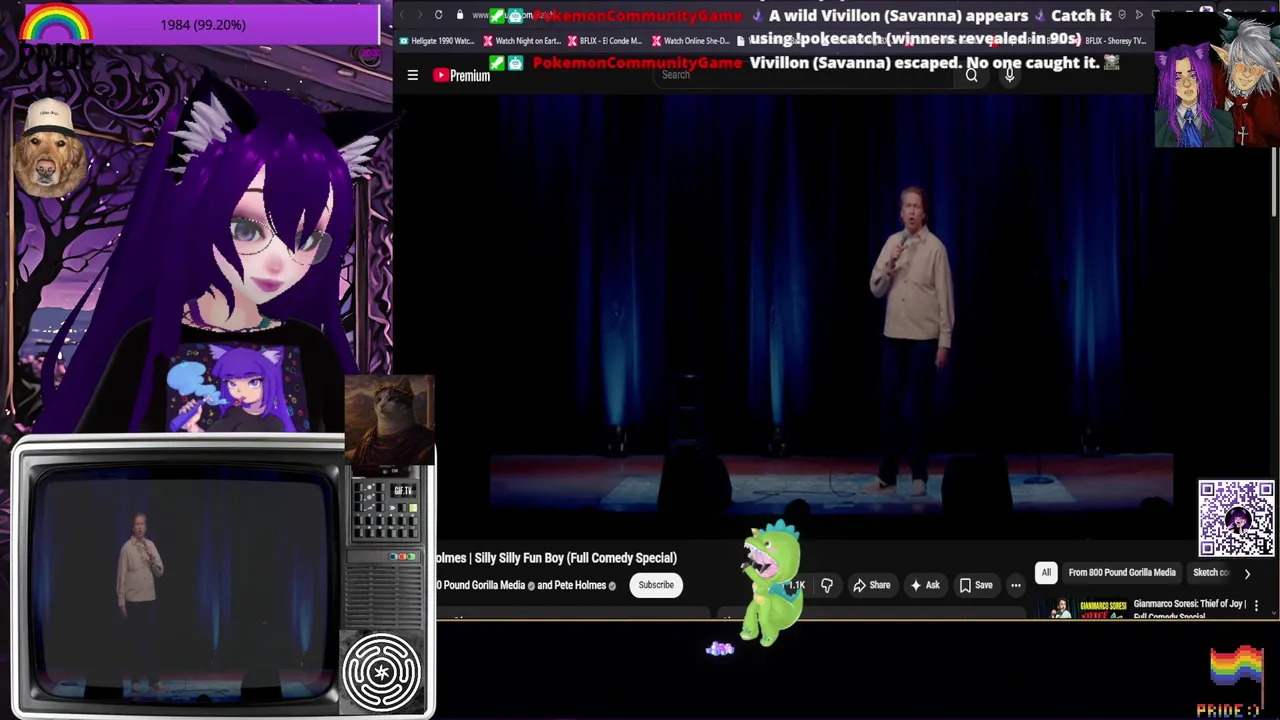1280x720 pixels.
Task: Reload the browser page
Action: (x=438, y=15)
